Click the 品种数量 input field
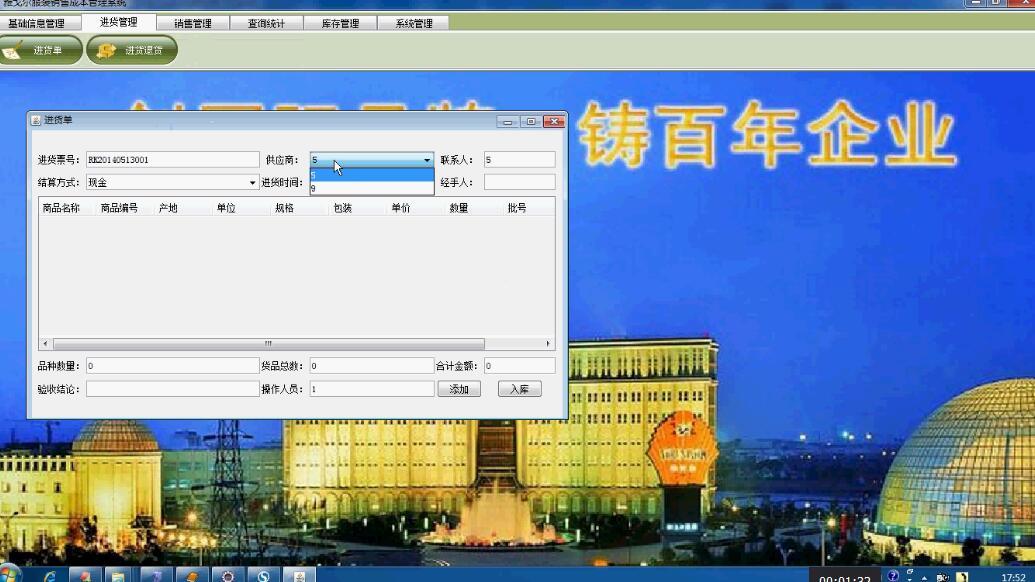Viewport: 1035px width, 582px height. pyautogui.click(x=172, y=366)
